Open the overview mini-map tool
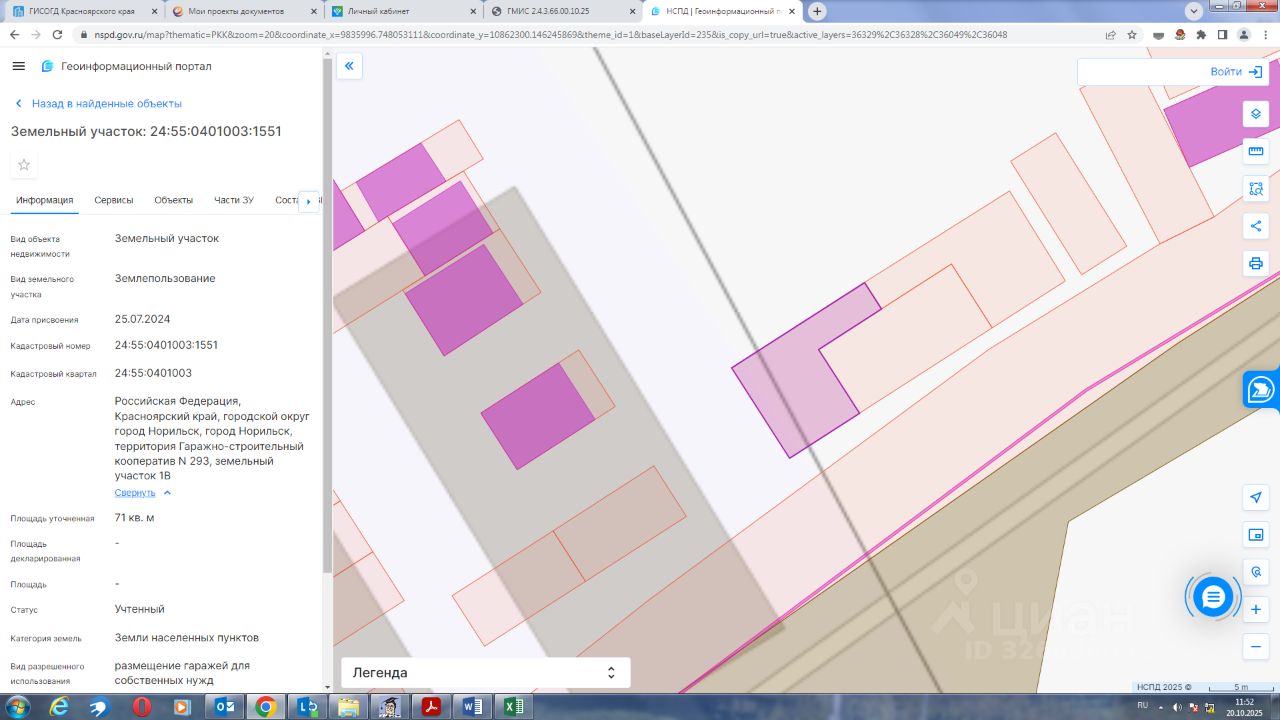Screen dimensions: 1280x720 click(1256, 535)
